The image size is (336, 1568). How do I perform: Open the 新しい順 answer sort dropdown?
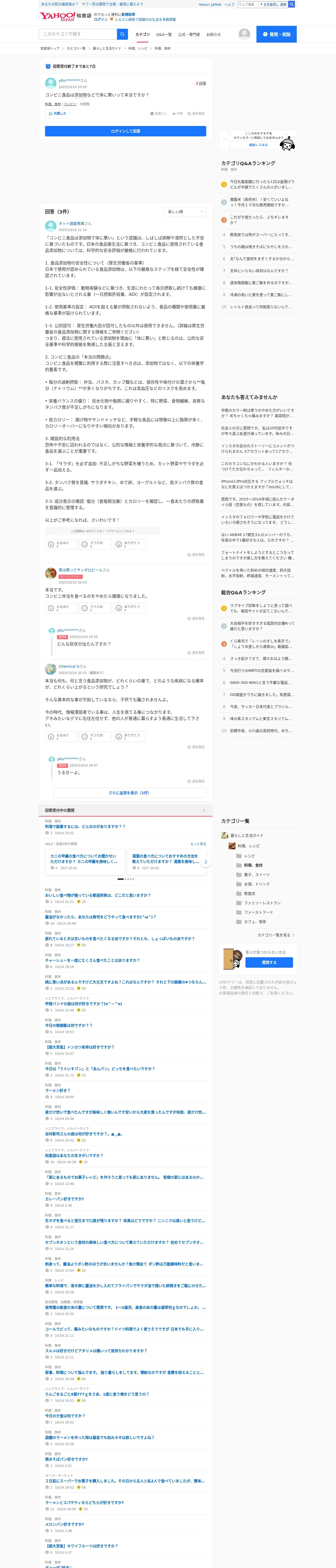(x=185, y=212)
